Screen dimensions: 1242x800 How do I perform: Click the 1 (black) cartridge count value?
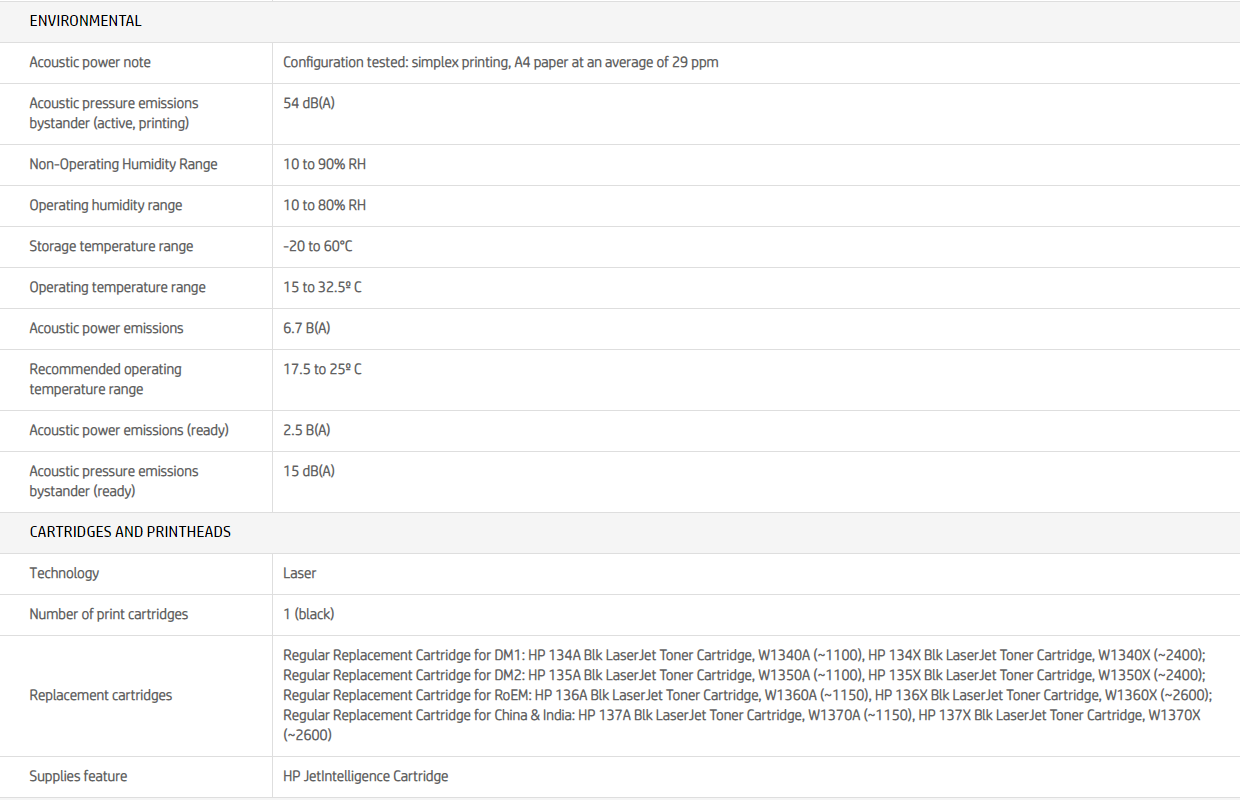click(308, 614)
